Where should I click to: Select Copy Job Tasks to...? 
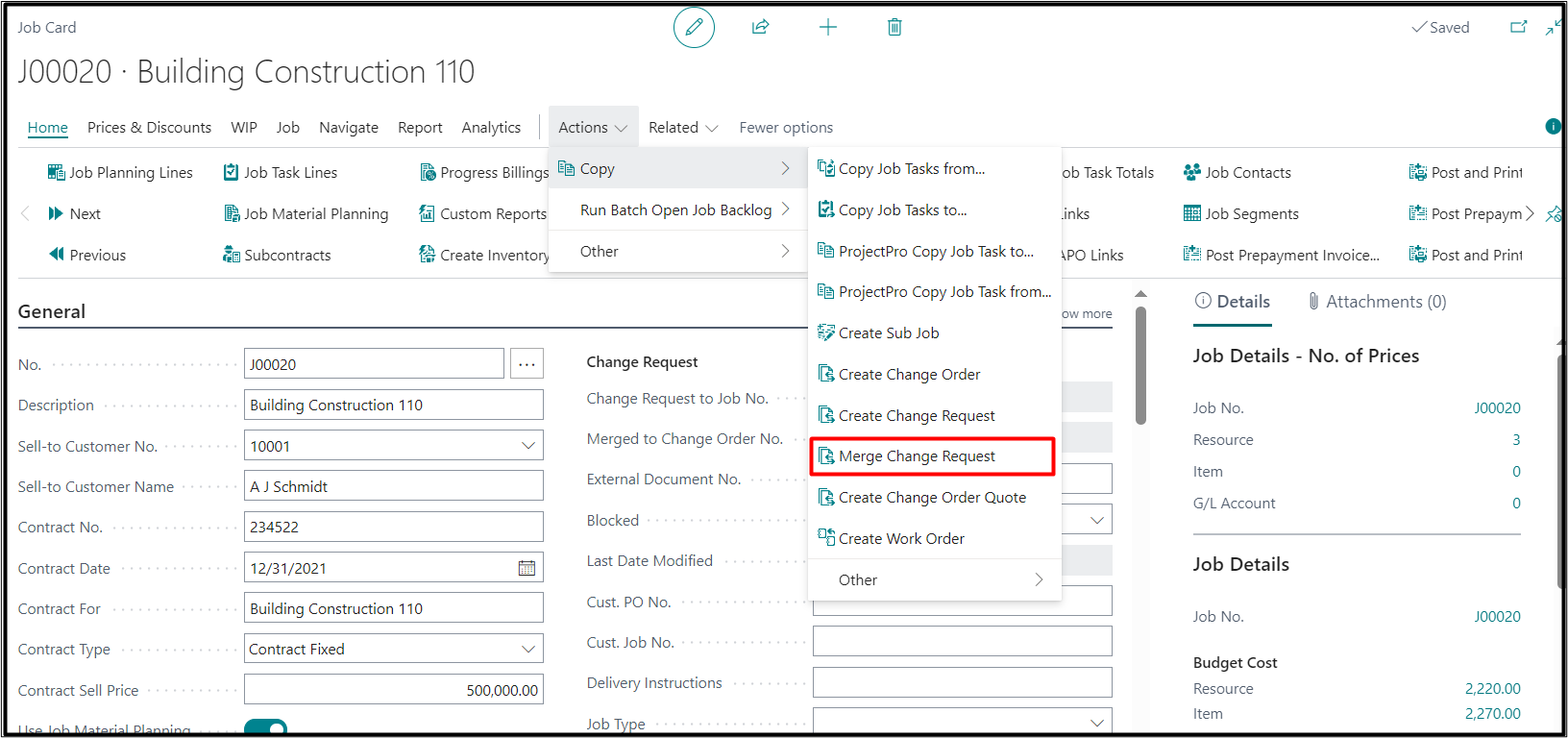point(935,209)
